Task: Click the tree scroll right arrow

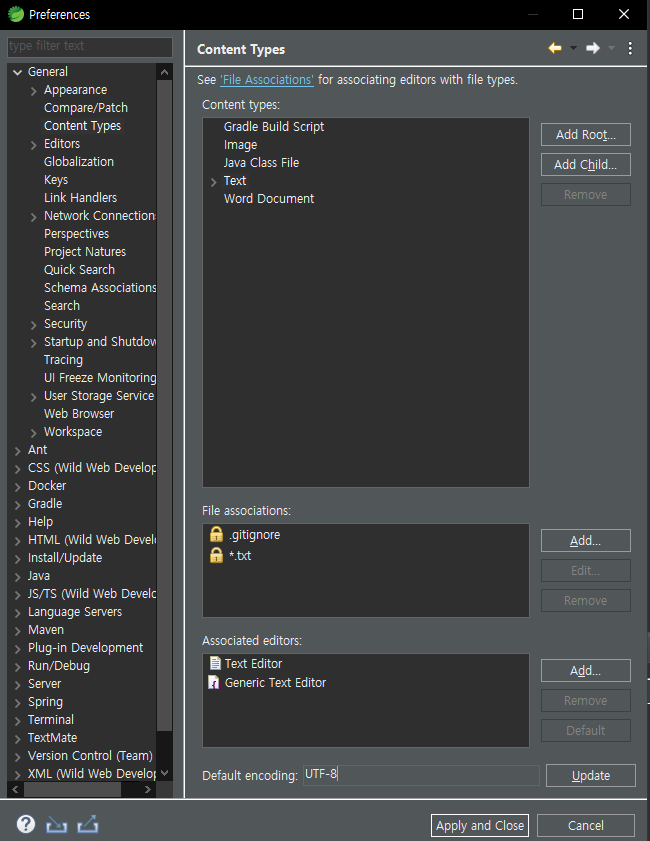Action: (148, 790)
